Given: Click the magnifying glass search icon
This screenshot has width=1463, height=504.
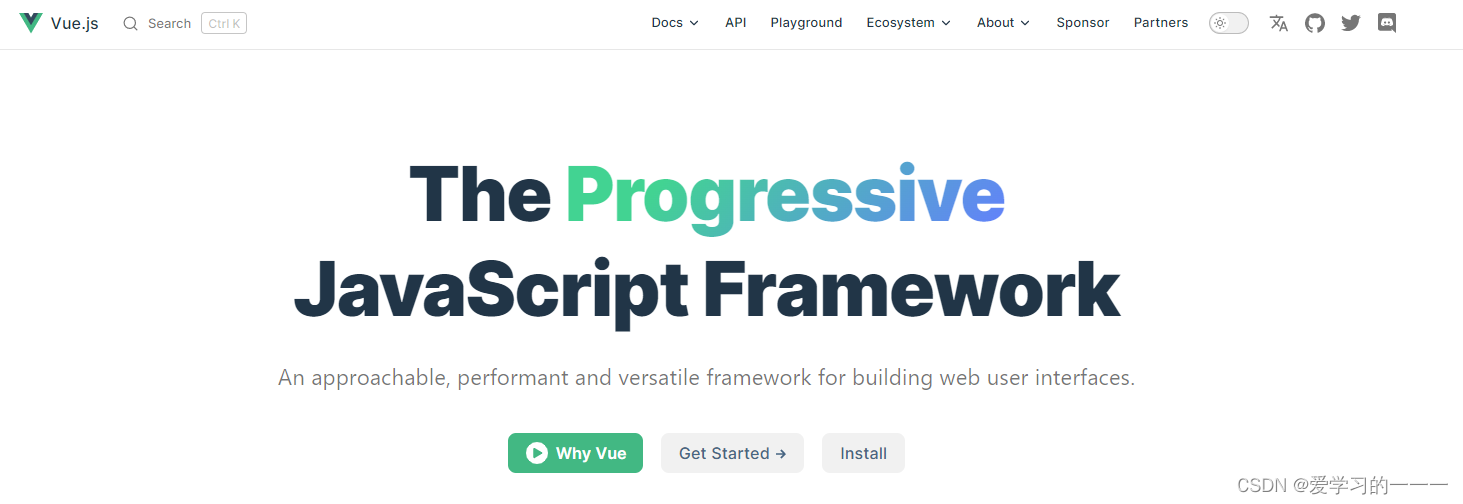Looking at the screenshot, I should 130,23.
